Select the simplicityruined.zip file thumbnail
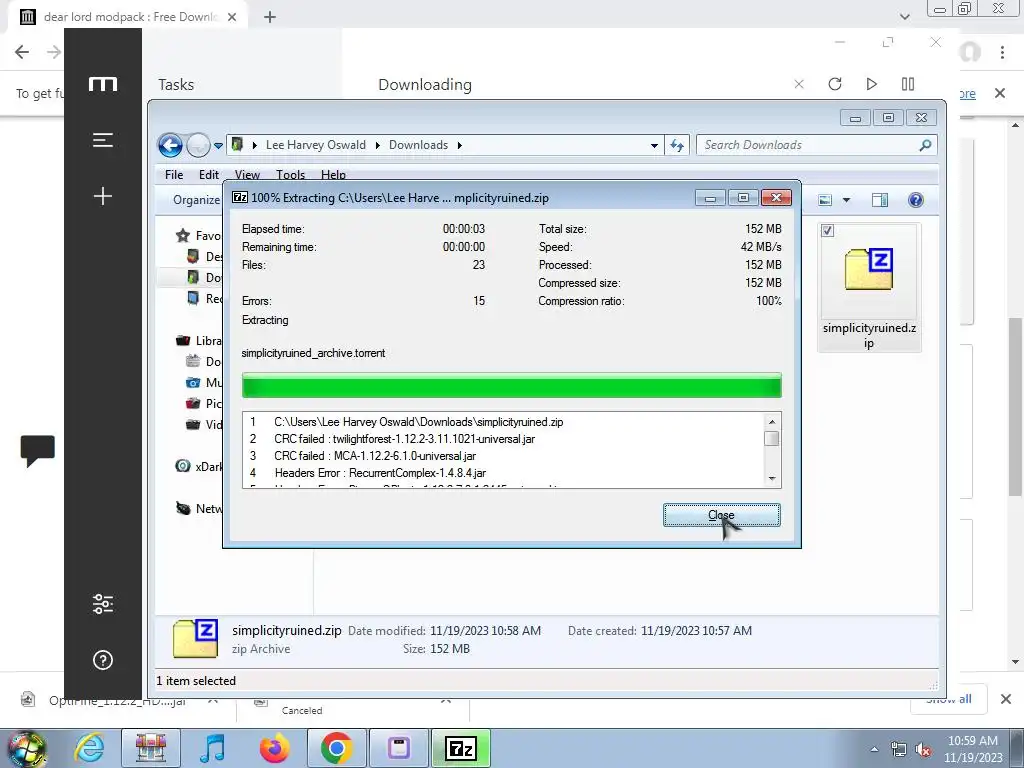 click(x=869, y=269)
